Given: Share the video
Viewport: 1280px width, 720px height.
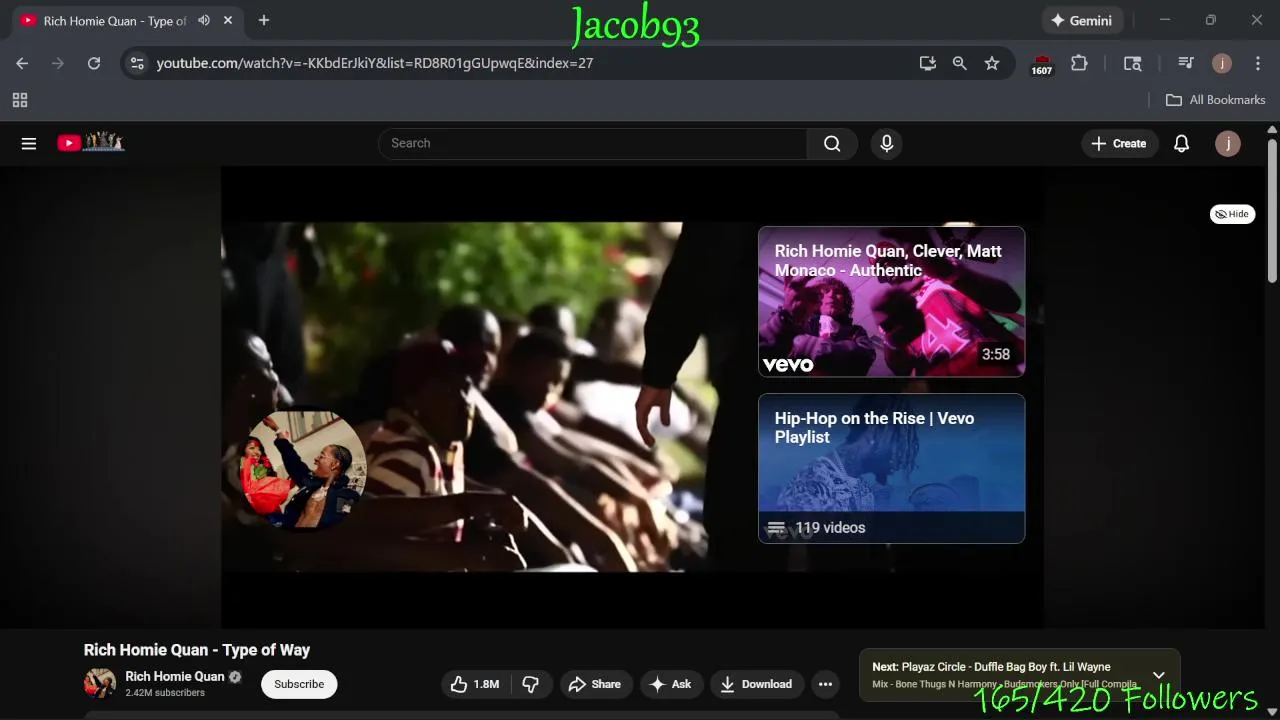Looking at the screenshot, I should coord(596,684).
